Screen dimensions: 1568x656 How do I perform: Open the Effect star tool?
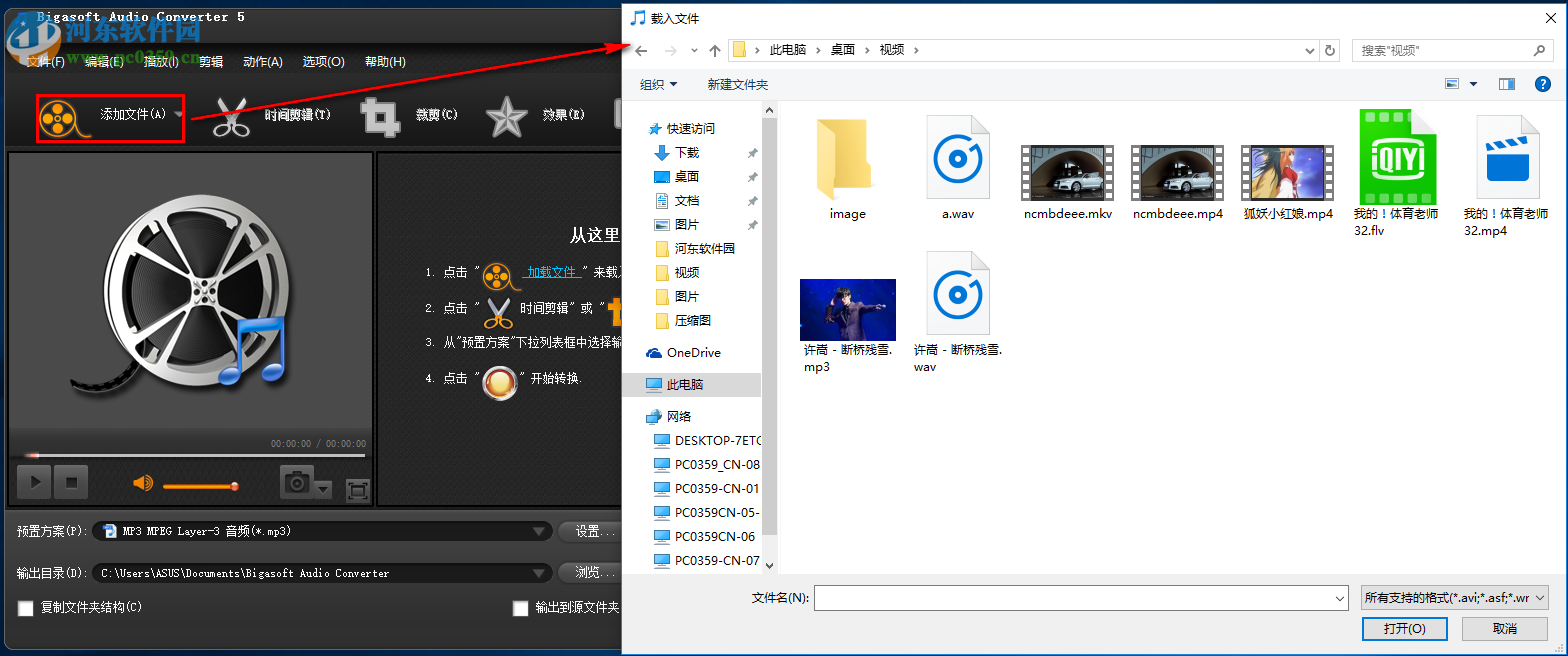coord(507,117)
